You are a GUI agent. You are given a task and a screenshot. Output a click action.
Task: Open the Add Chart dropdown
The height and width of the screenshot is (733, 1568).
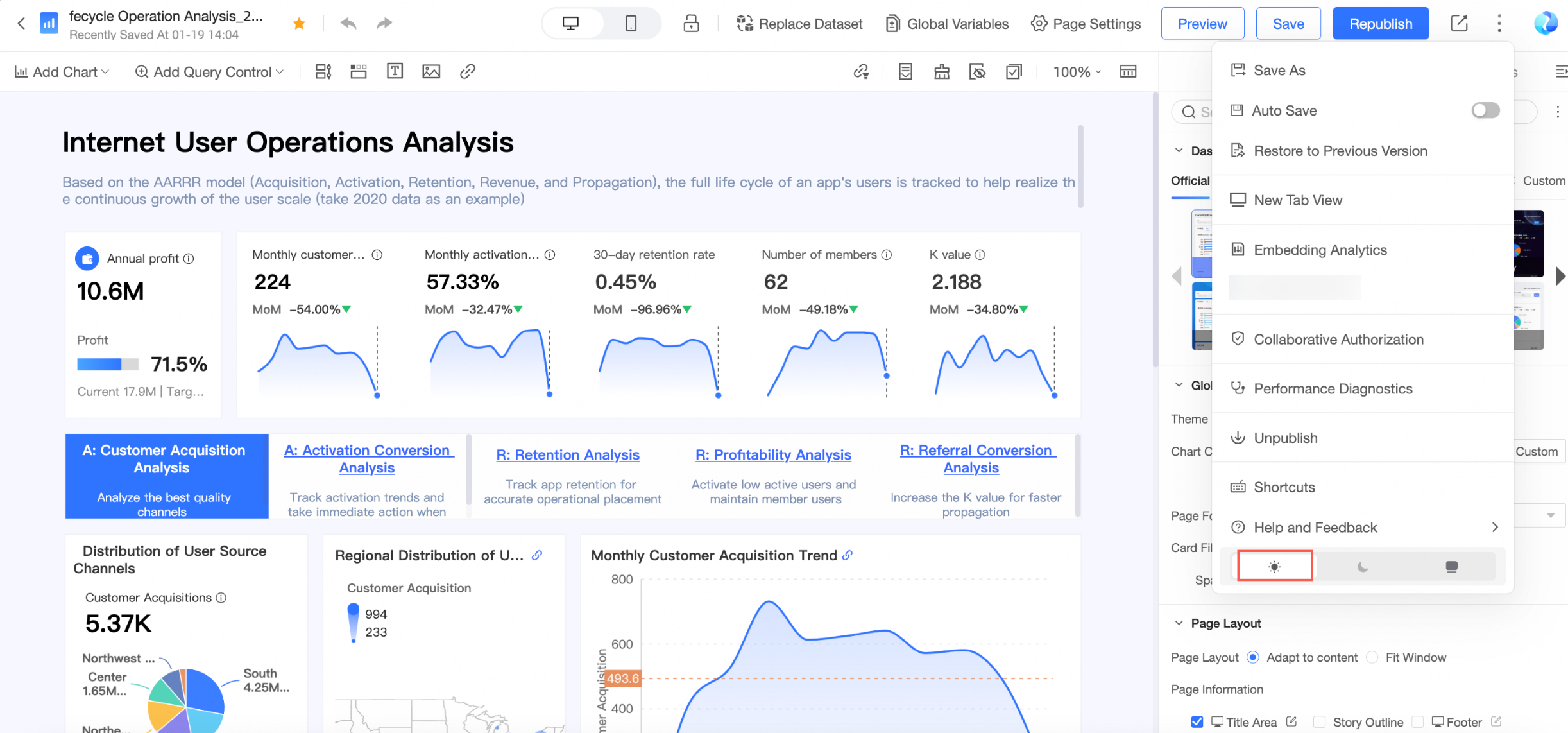[62, 72]
